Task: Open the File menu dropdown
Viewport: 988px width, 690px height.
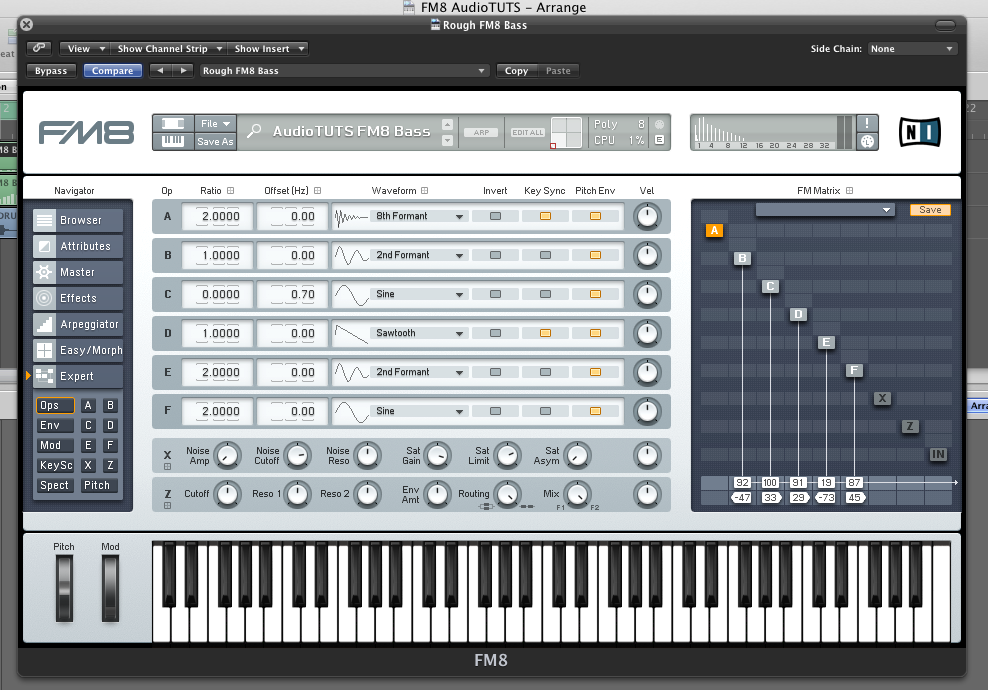Action: tap(215, 124)
